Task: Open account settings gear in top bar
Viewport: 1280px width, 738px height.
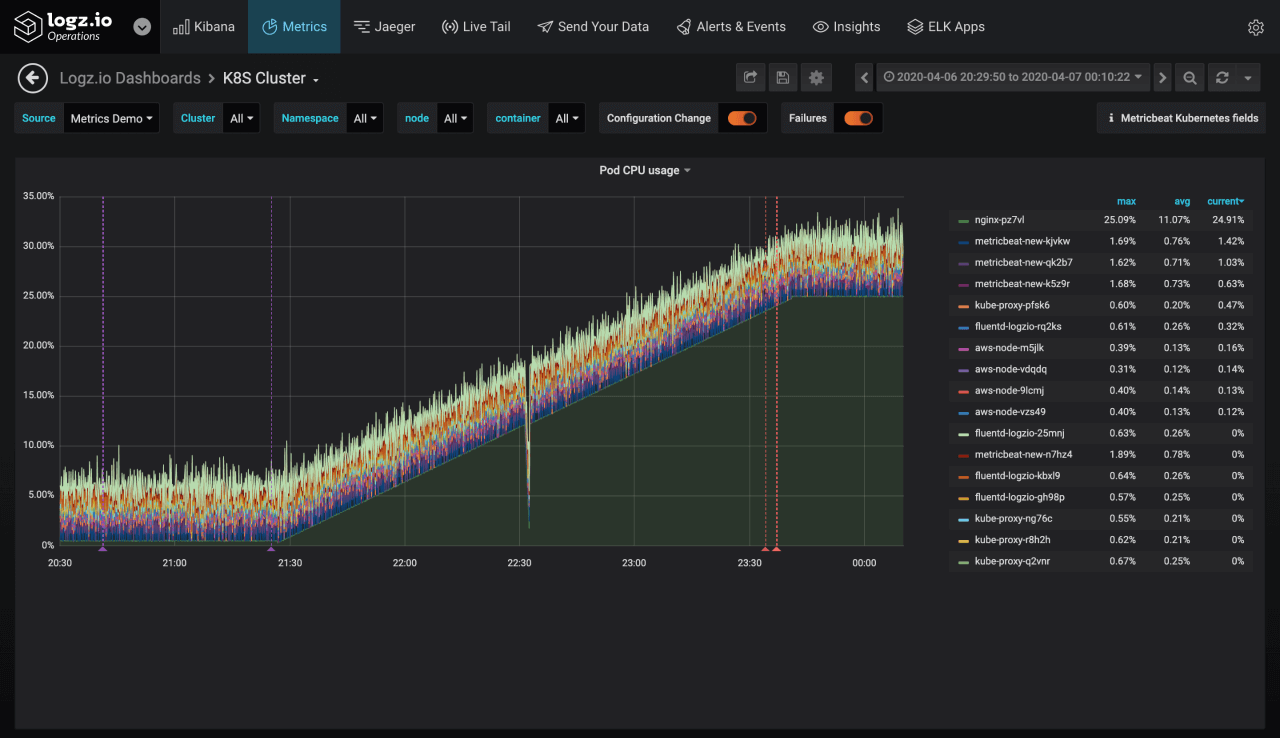Action: click(1256, 27)
